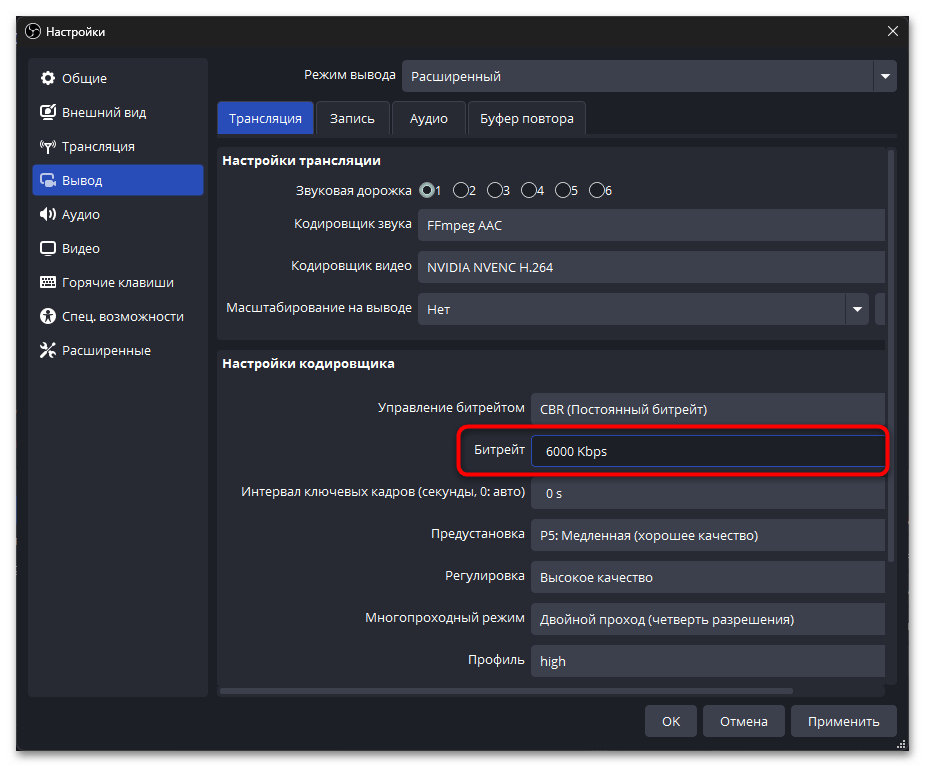Open the Масштабирование на выводе dropdown
The height and width of the screenshot is (767, 925).
tap(856, 310)
